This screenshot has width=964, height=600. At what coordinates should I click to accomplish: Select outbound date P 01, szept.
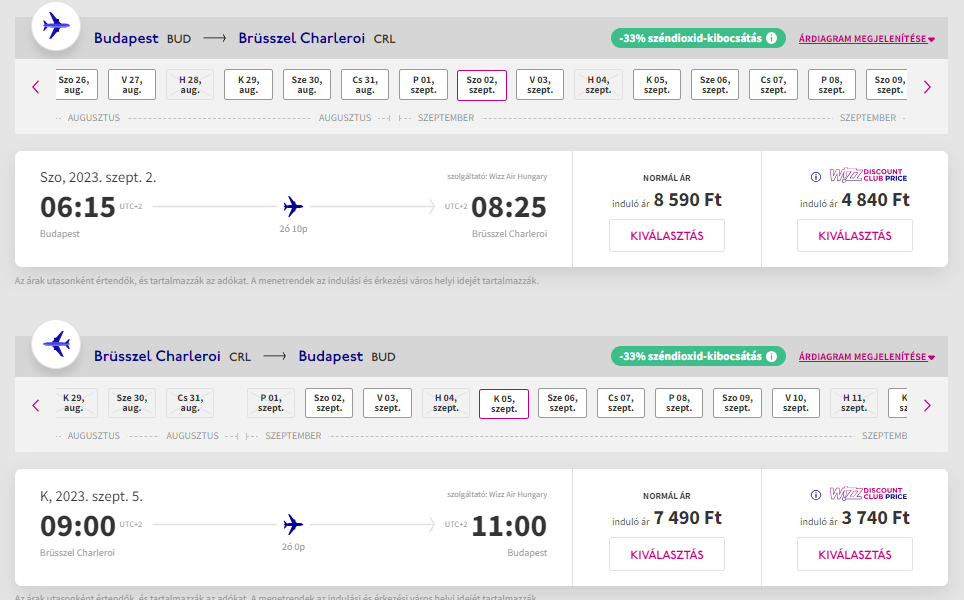423,85
